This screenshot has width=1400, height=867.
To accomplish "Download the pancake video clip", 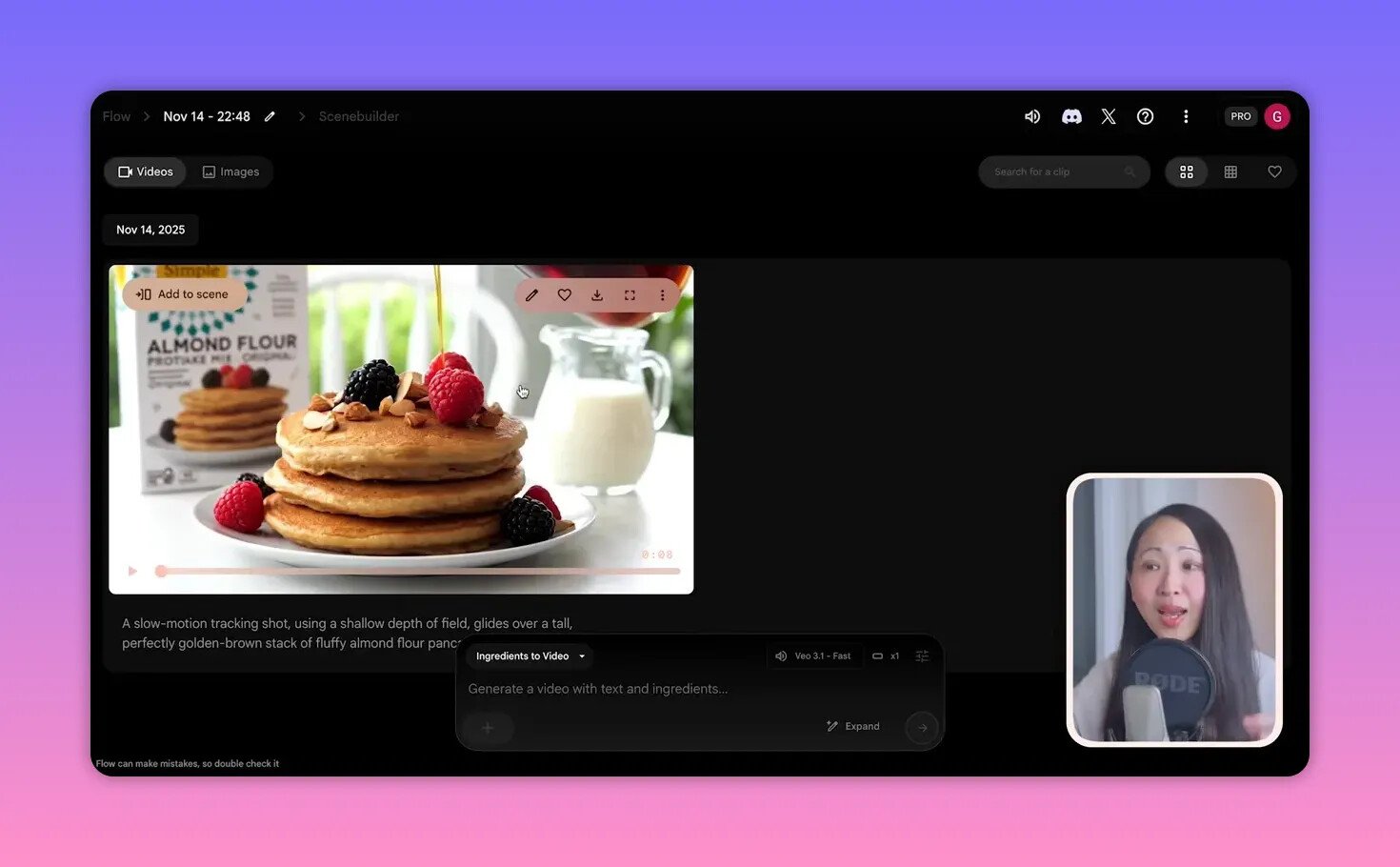I will (x=597, y=294).
